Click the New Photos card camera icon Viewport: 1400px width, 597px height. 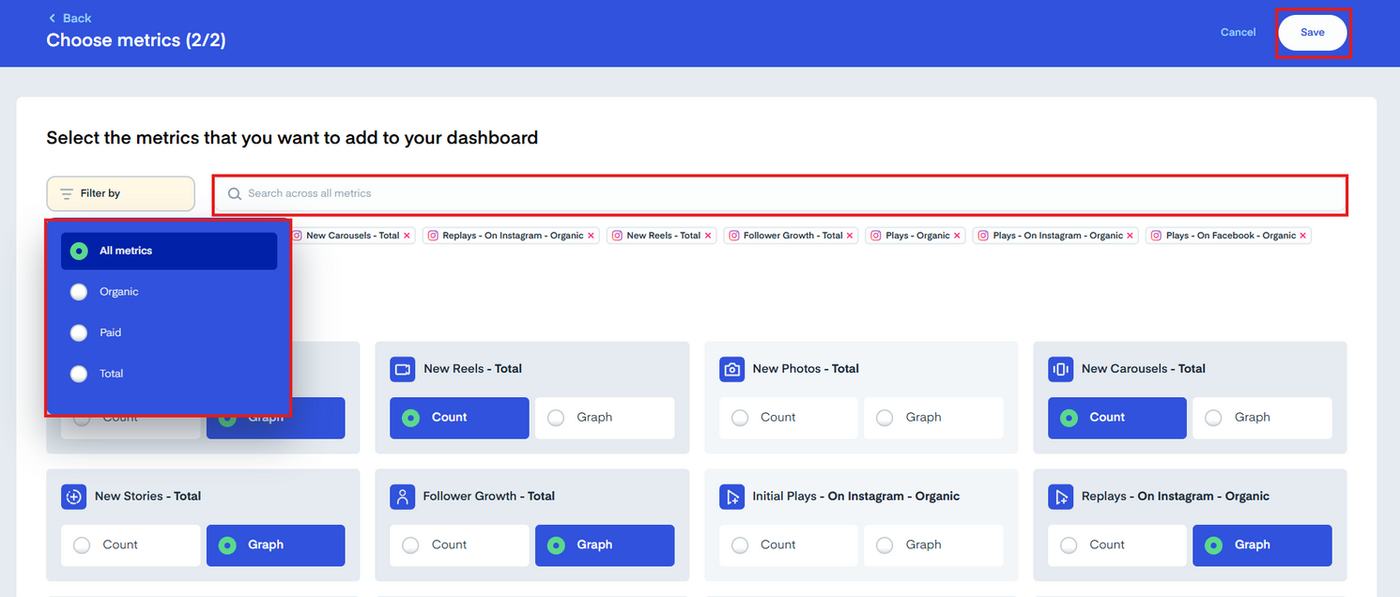pos(732,369)
